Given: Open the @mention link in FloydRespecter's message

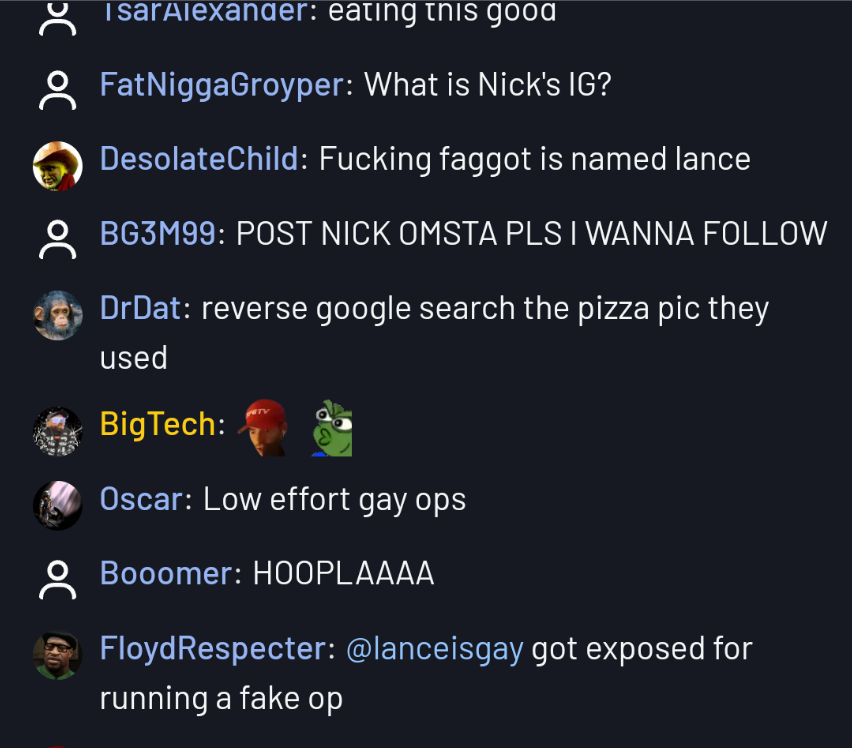Looking at the screenshot, I should [435, 649].
